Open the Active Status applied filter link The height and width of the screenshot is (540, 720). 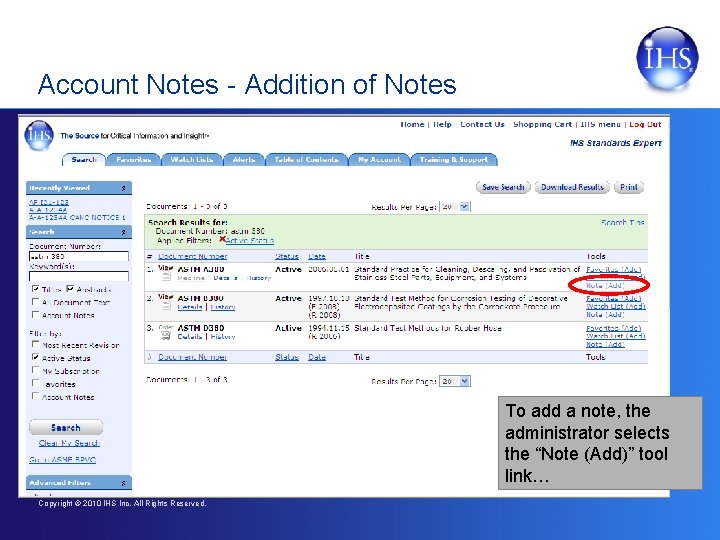click(x=250, y=240)
